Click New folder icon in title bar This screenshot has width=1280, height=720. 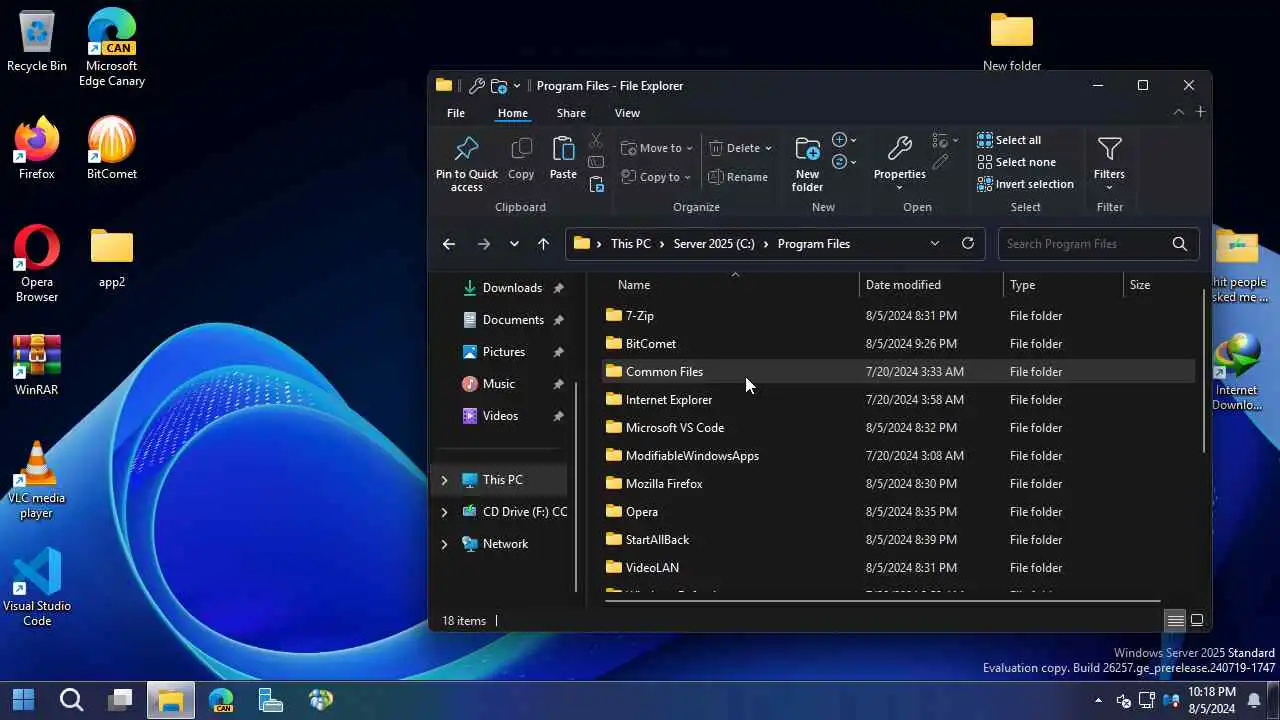click(x=499, y=86)
